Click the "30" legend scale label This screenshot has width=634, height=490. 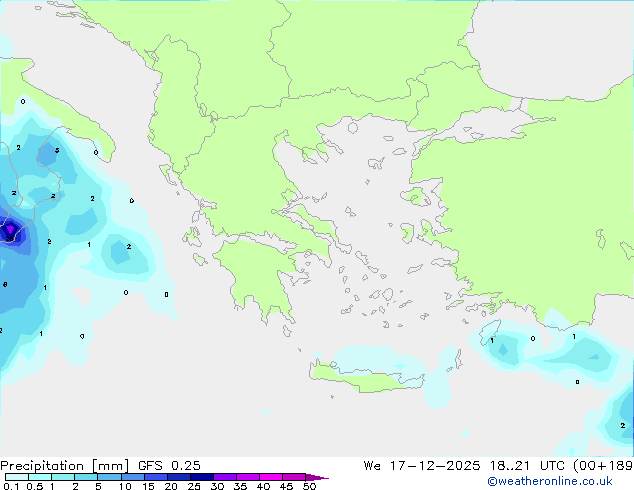pos(217,486)
